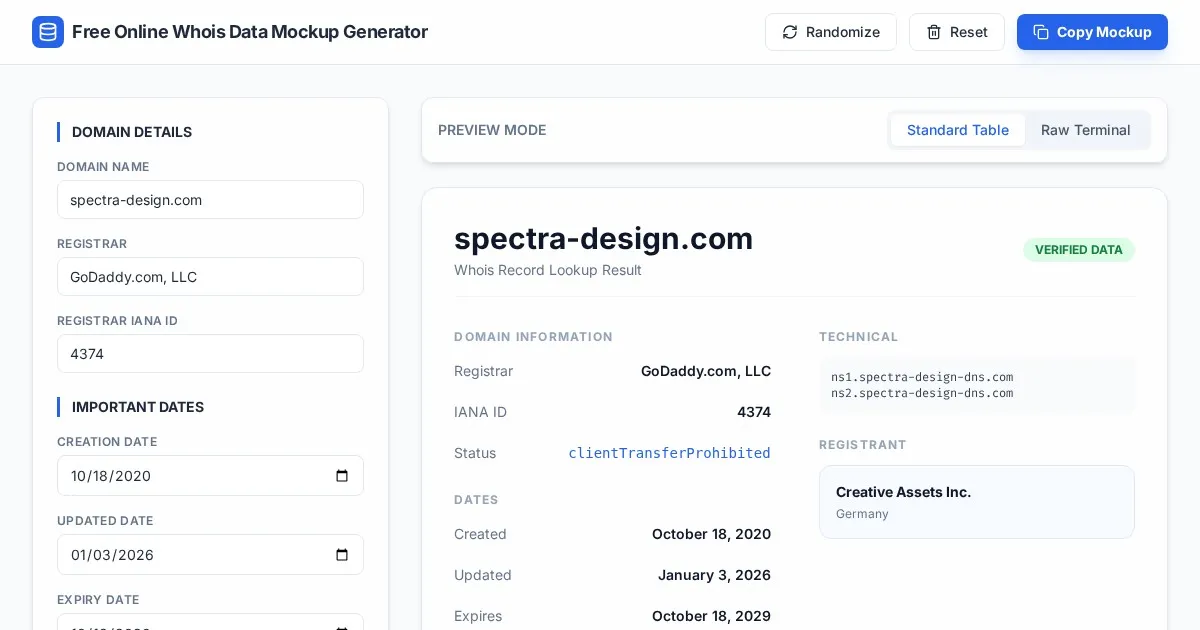Screen dimensions: 1200x630
Task: Click the Updated Date field value
Action: pos(112,555)
